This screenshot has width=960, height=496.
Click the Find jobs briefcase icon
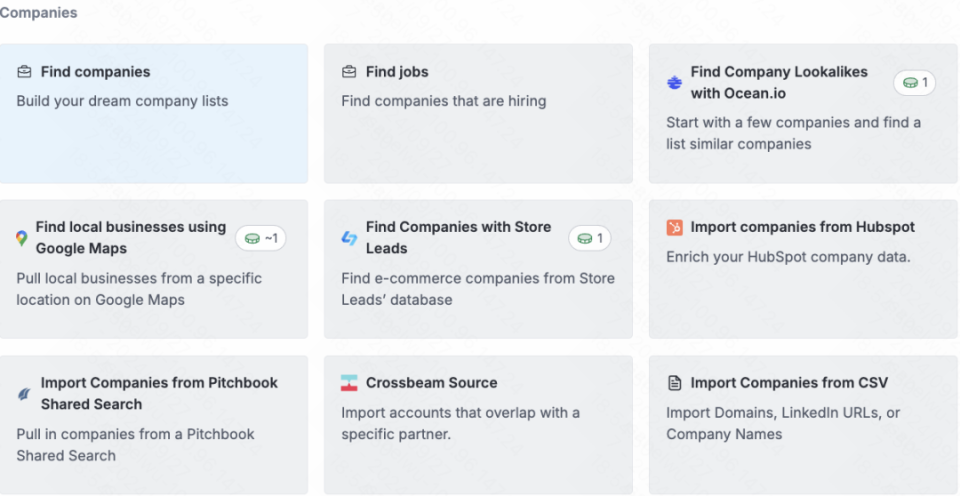pos(349,72)
